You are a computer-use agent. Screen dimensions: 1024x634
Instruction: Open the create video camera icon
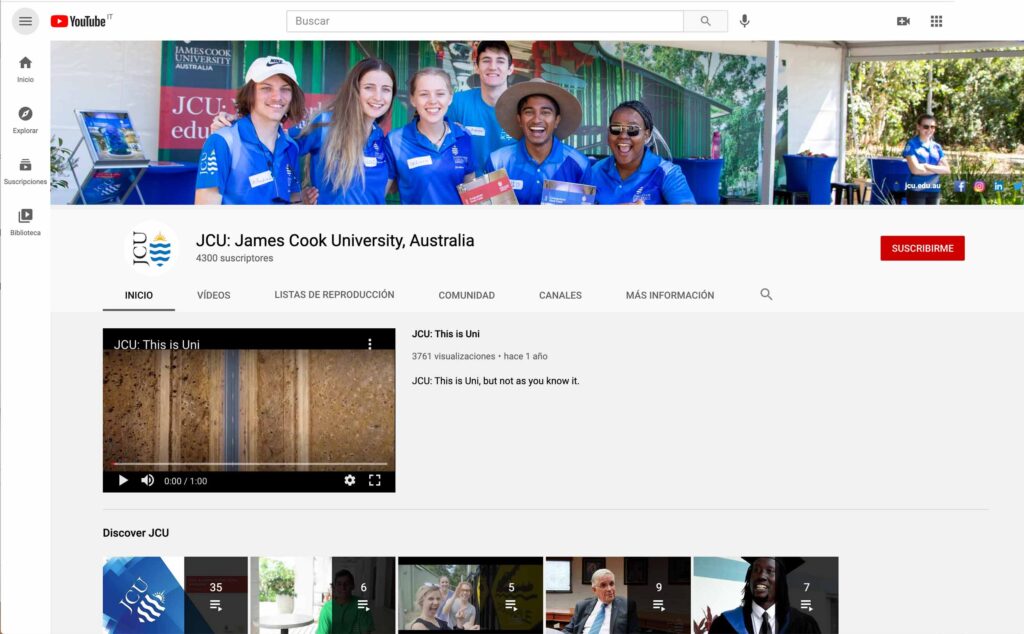pyautogui.click(x=903, y=22)
